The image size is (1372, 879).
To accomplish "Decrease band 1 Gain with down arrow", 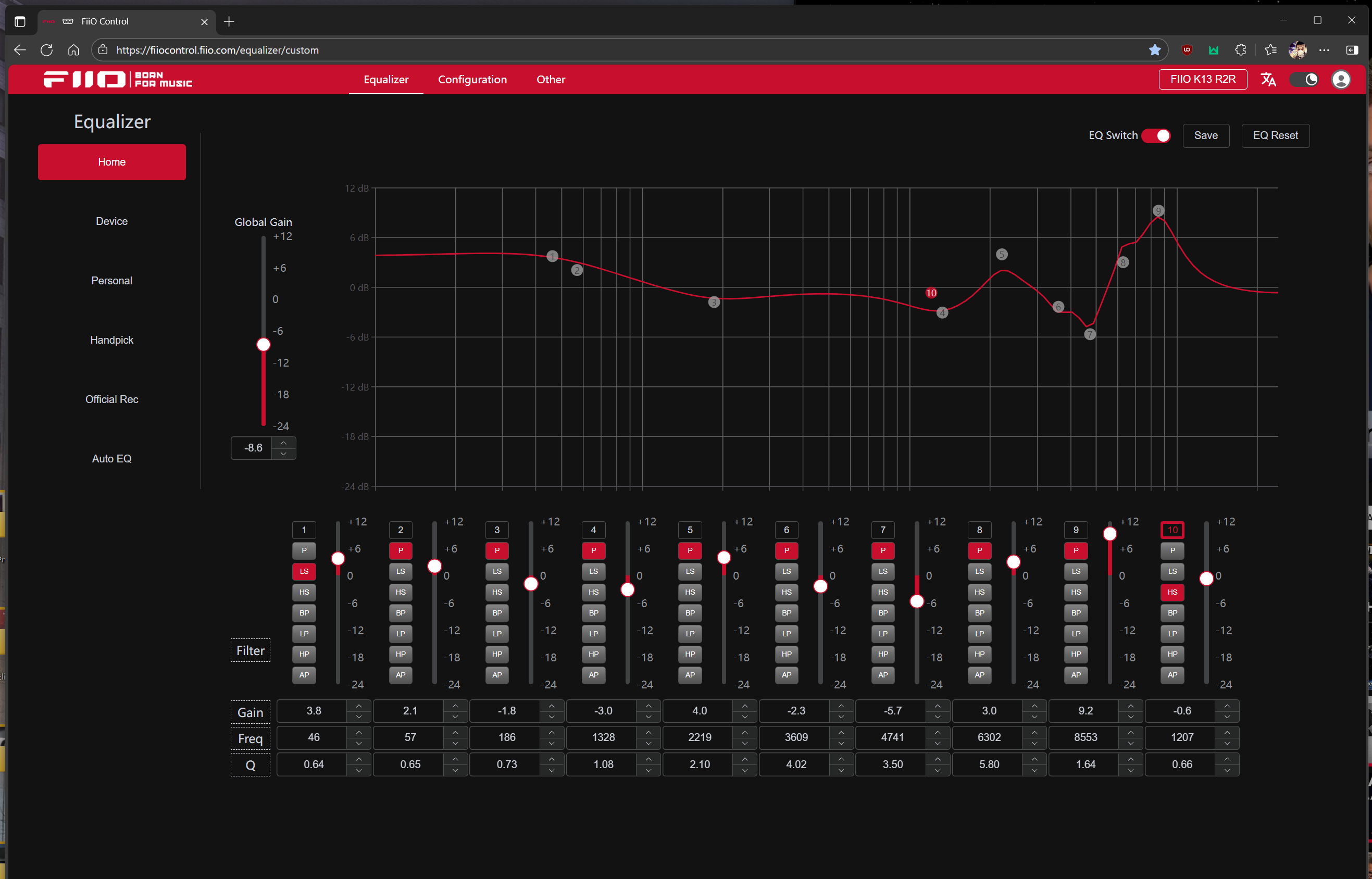I will pos(358,717).
